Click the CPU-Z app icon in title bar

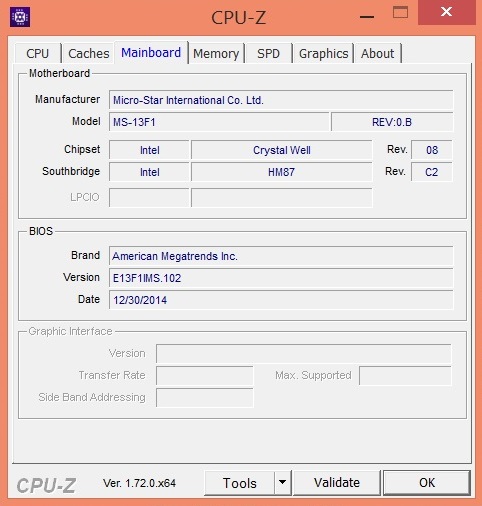[x=20, y=17]
